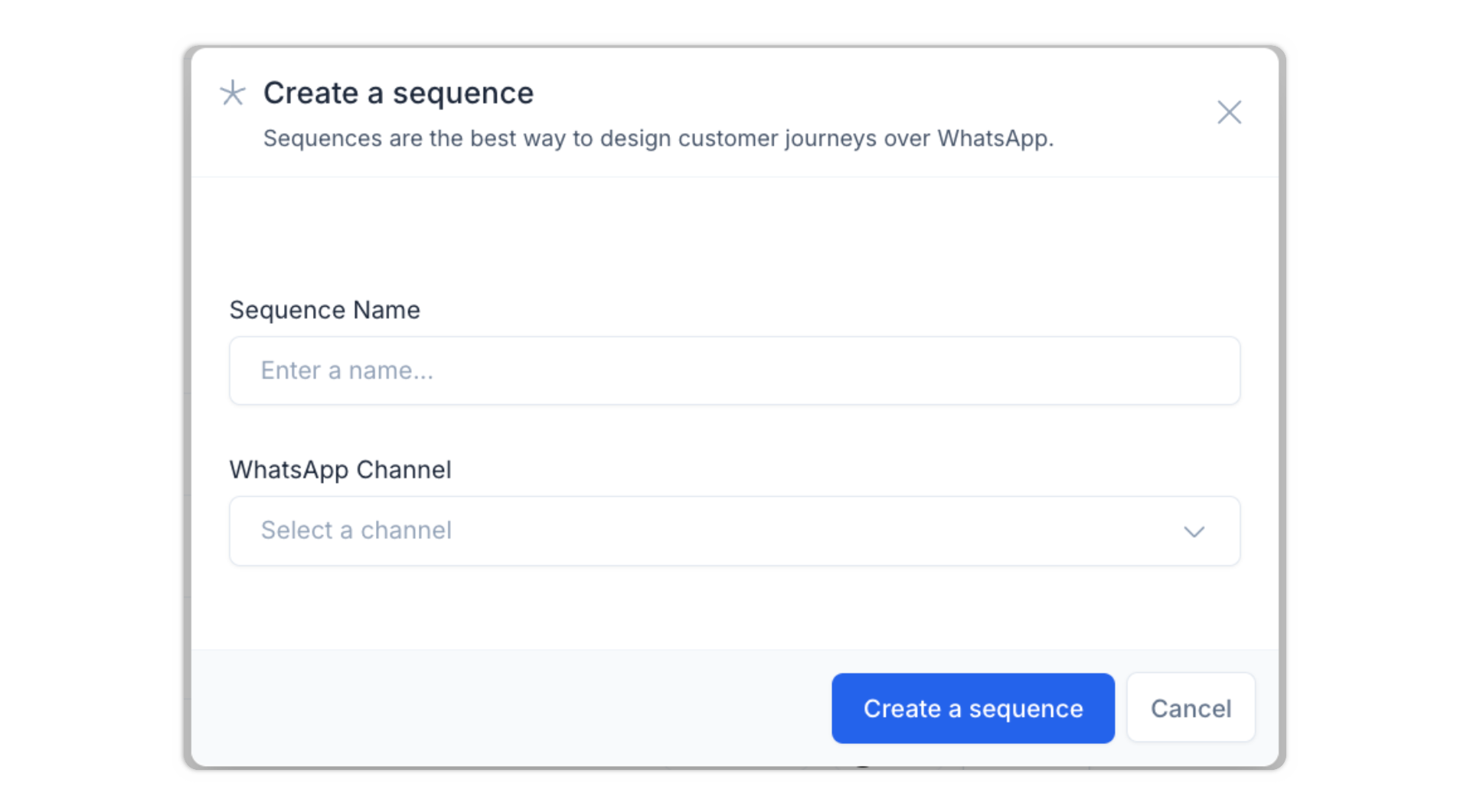Click the "Create a sequence" dialog heading
Viewport: 1470px width, 812px height.
398,93
